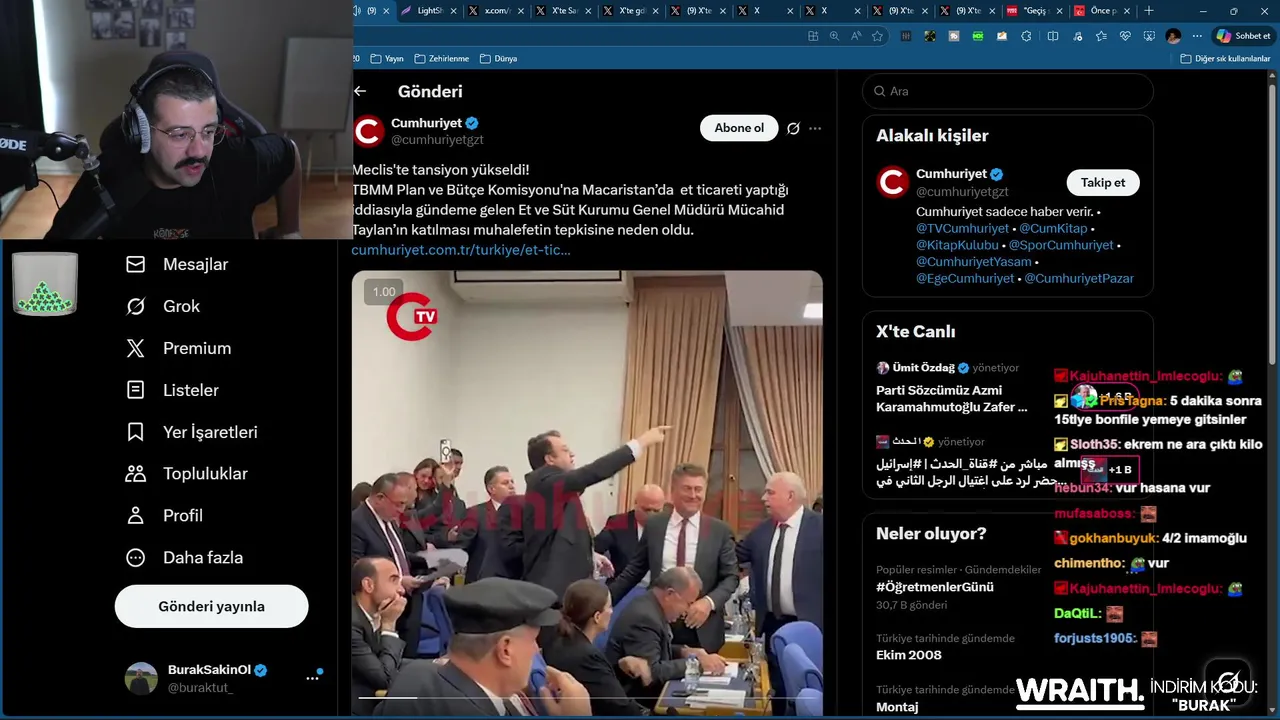
Task: Focus the Ara search field
Action: (1008, 91)
